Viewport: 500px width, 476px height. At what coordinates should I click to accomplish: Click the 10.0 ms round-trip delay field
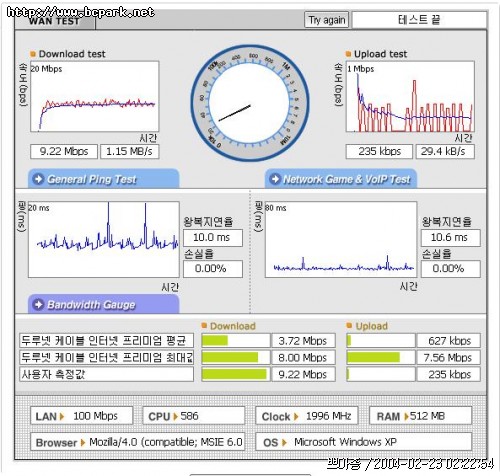[x=213, y=238]
